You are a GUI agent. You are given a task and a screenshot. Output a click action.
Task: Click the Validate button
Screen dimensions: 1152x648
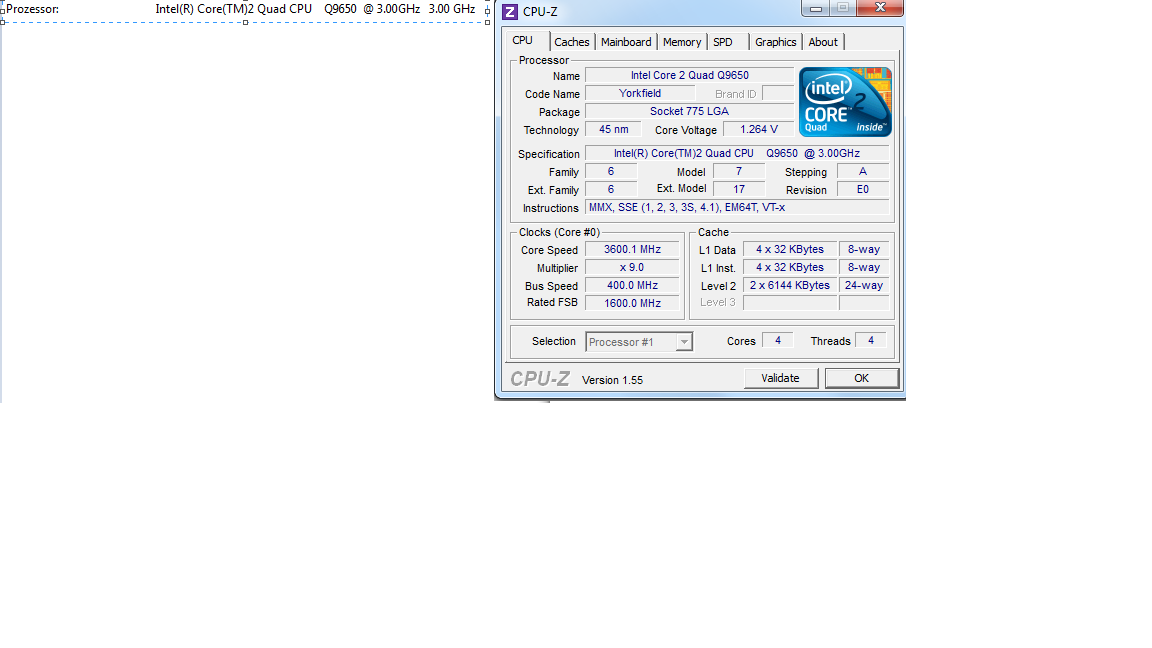tap(780, 378)
